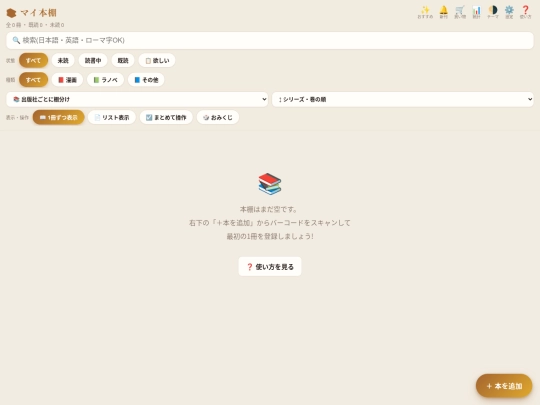540x405 pixels.
Task: Click the 使い方を見る button
Action: click(x=270, y=267)
